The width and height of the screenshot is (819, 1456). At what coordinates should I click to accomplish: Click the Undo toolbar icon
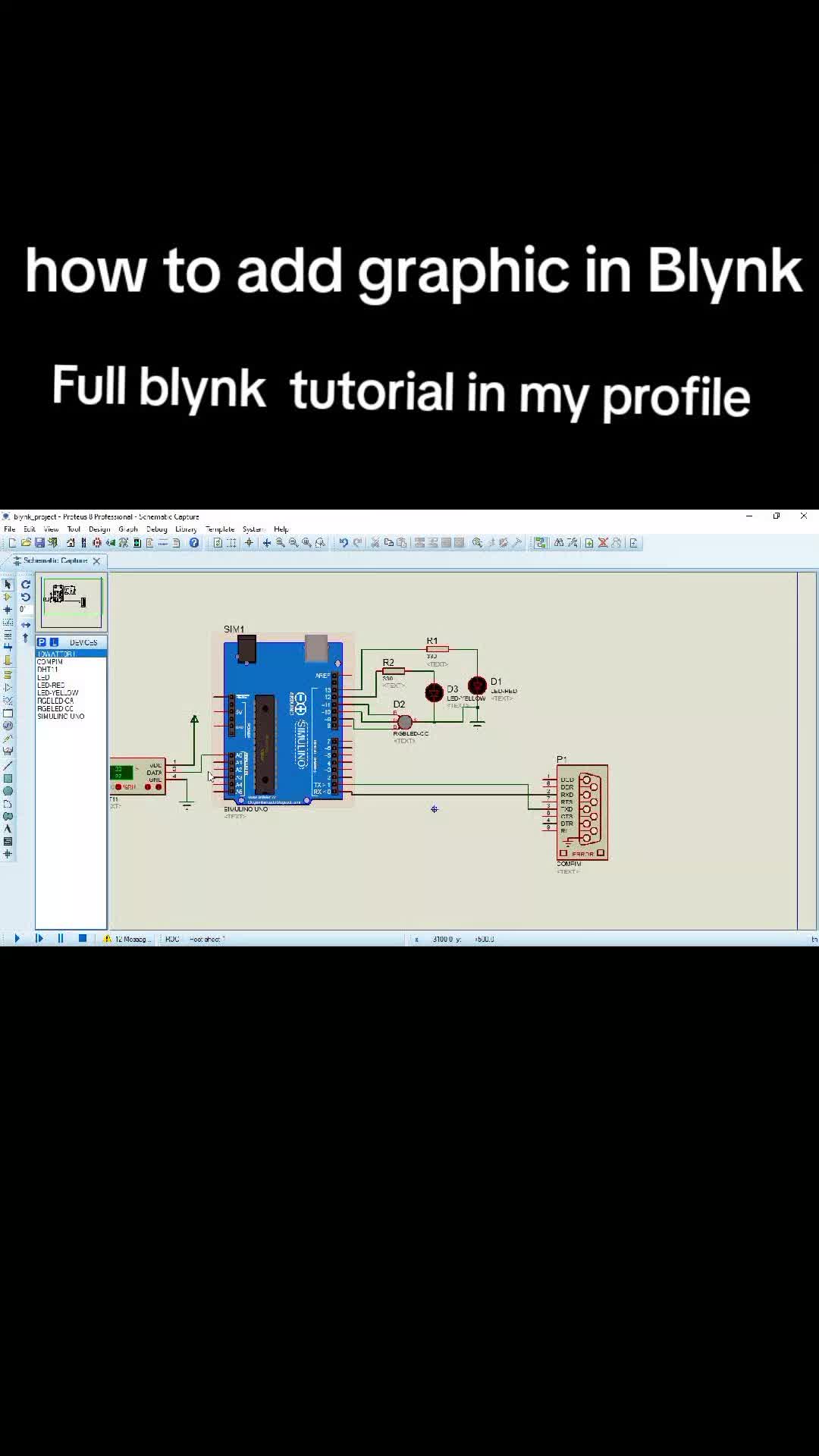[x=344, y=542]
